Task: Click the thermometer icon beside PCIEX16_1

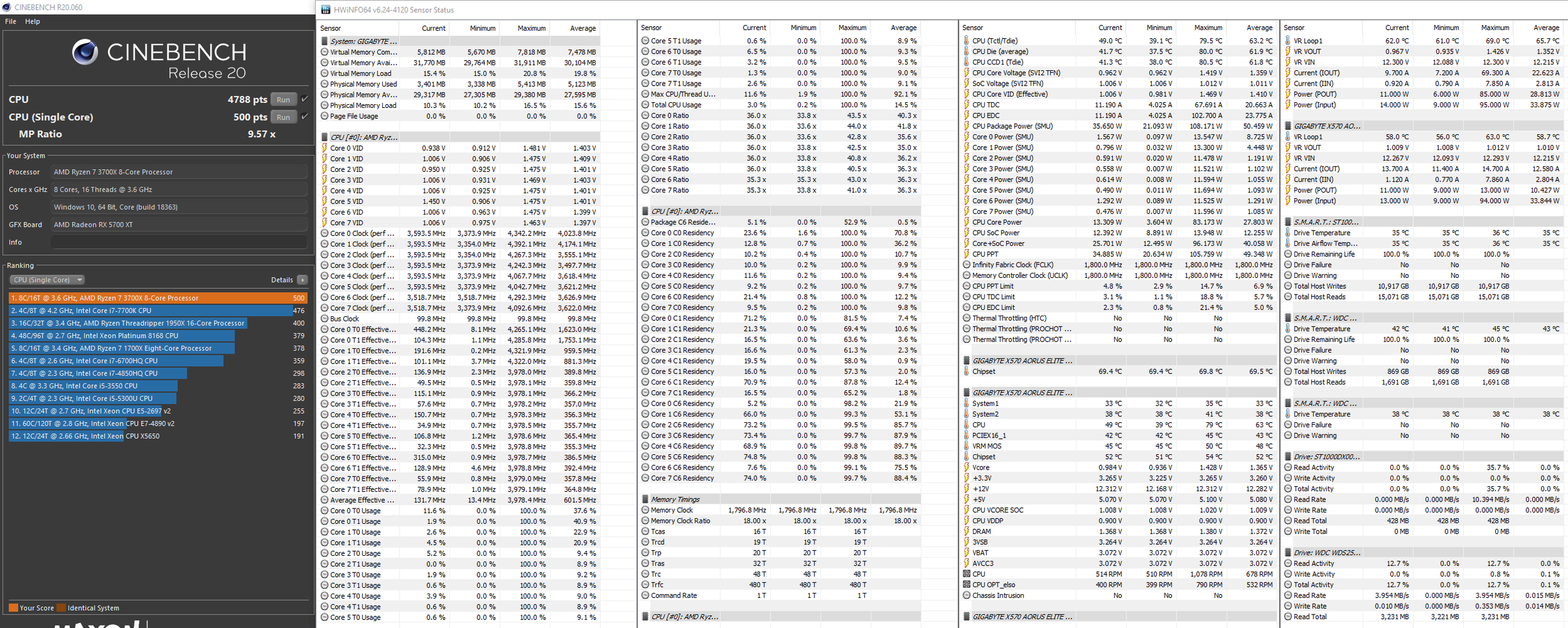Action: coord(966,436)
